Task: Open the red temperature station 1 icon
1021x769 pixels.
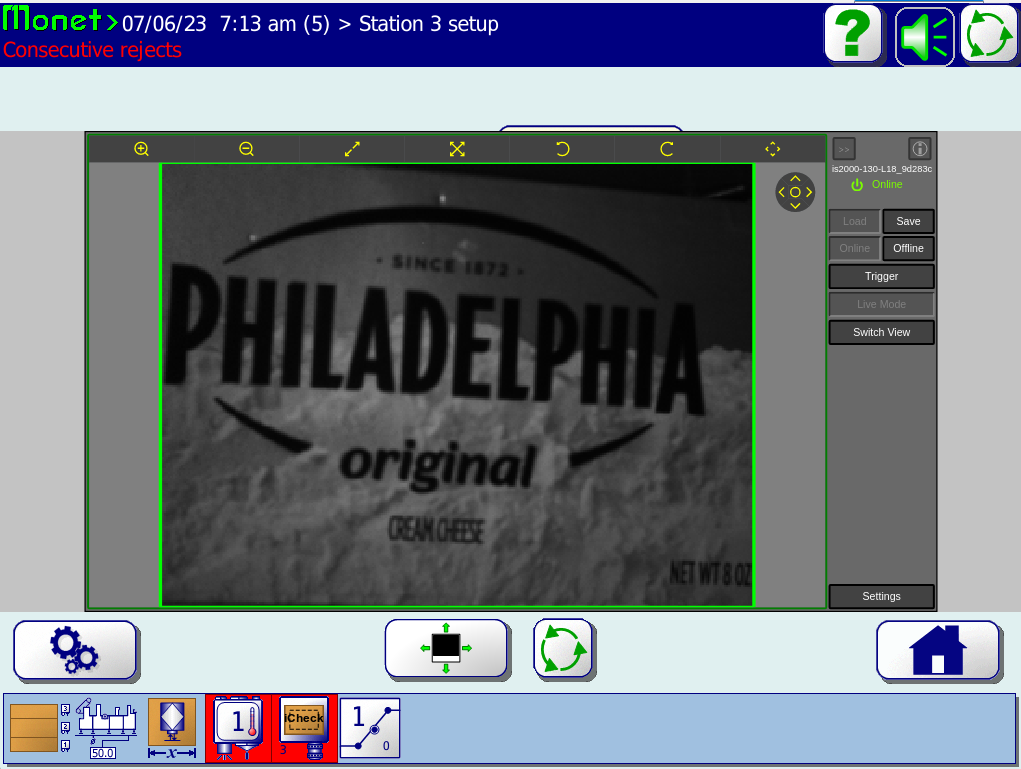Action: (238, 728)
